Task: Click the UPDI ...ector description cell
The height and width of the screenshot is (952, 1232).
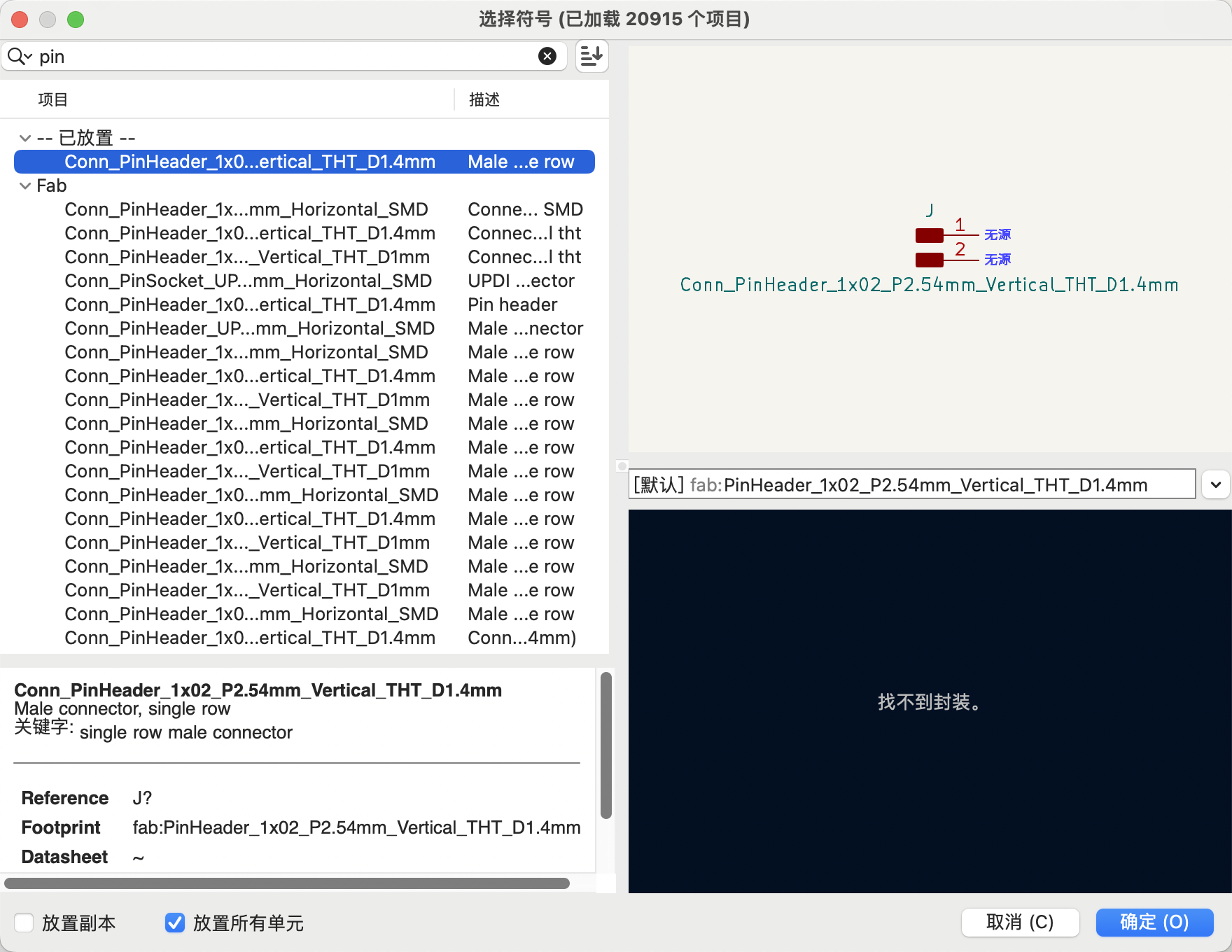Action: (x=521, y=281)
